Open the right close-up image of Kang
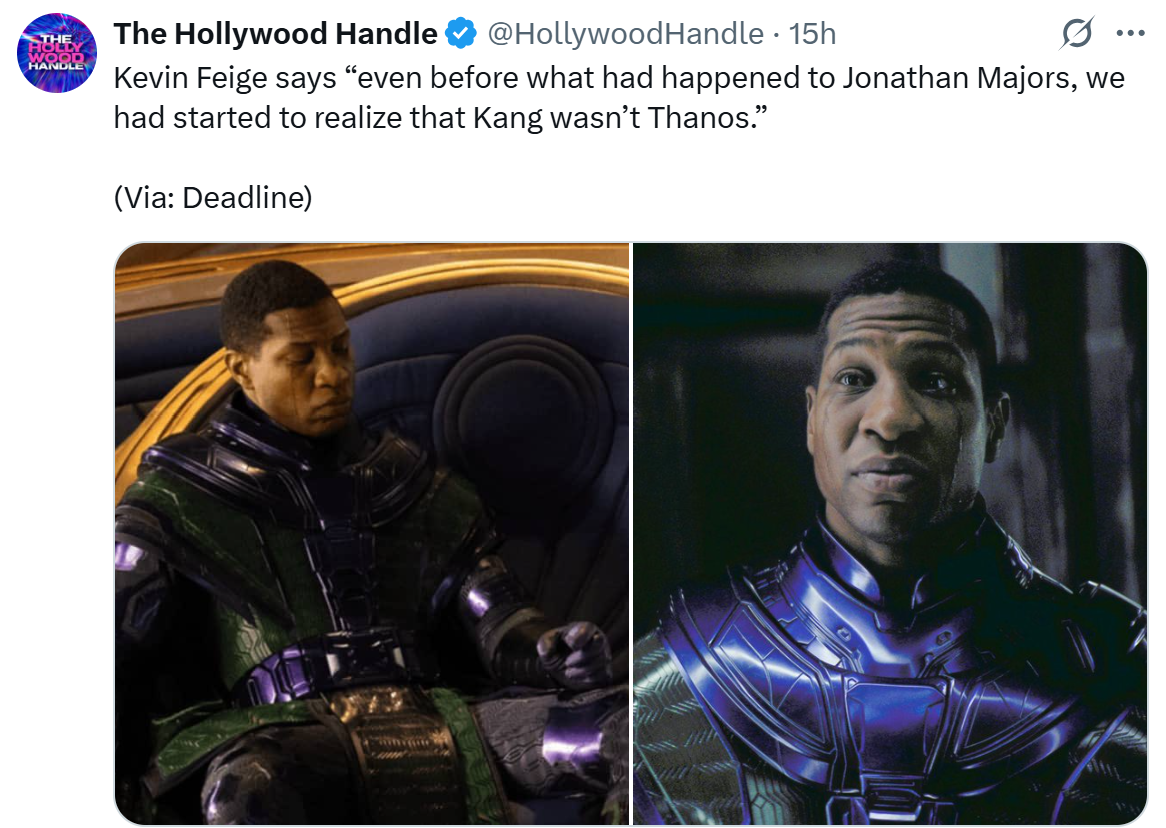 (x=890, y=533)
